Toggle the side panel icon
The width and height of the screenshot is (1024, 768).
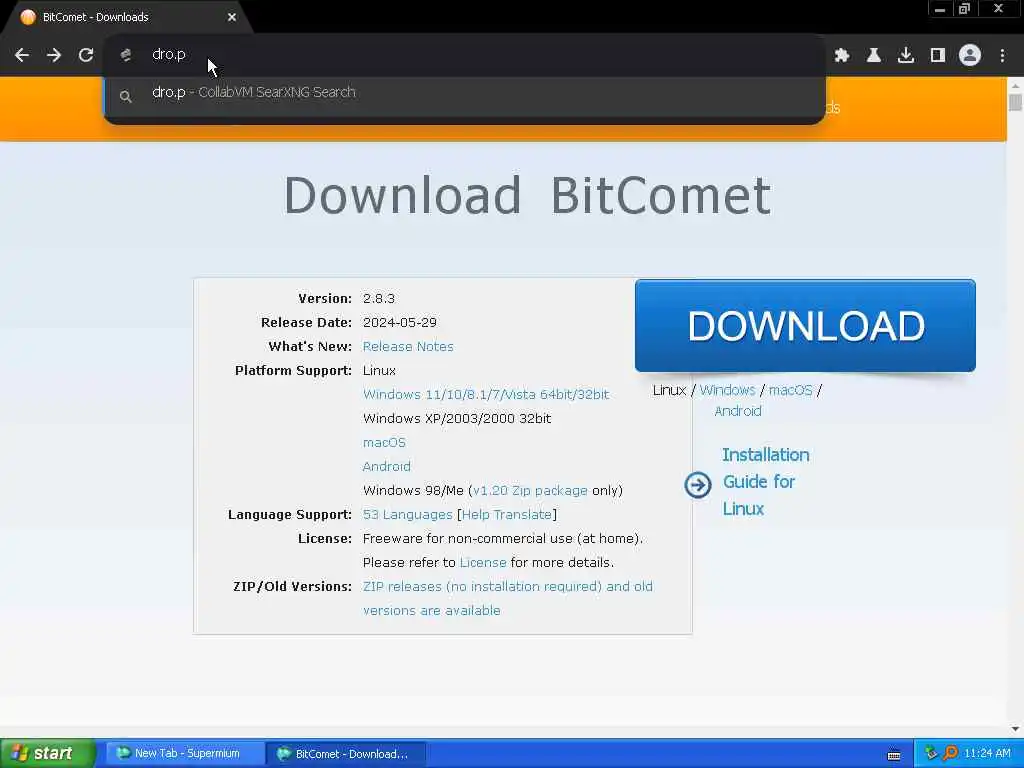[x=937, y=56]
